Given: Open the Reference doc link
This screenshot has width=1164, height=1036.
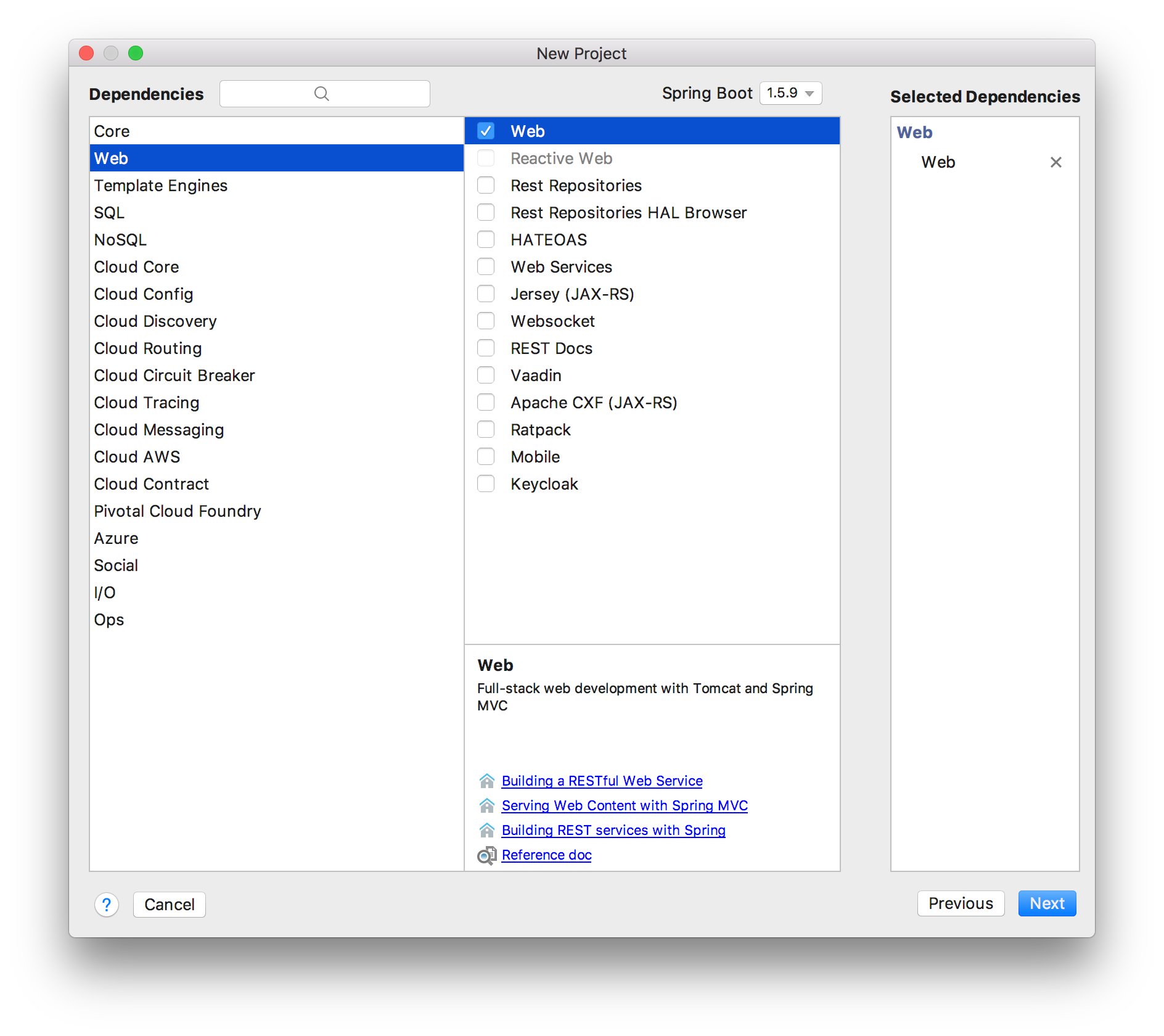Looking at the screenshot, I should [546, 855].
